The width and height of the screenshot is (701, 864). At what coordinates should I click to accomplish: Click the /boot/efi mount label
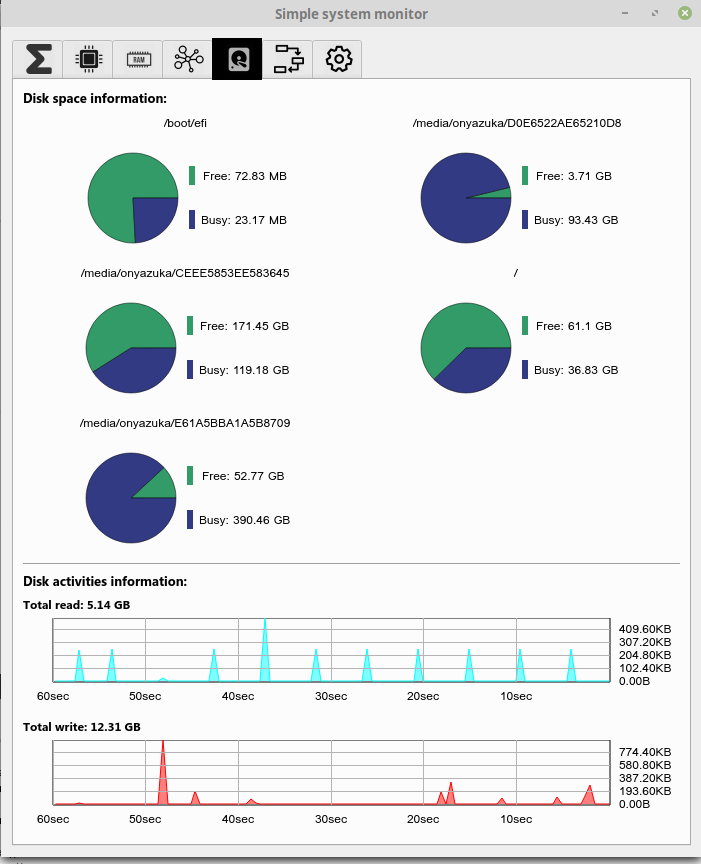pos(185,123)
